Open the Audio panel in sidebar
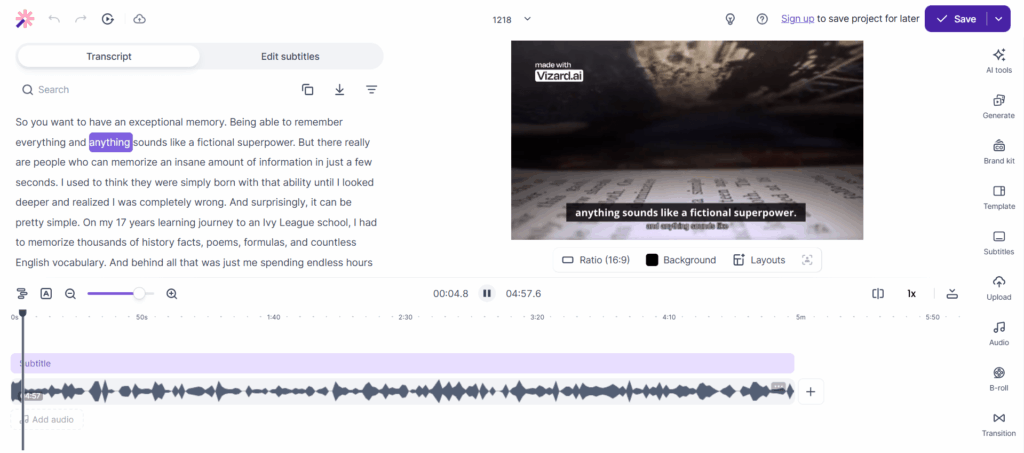The width and height of the screenshot is (1024, 453). click(999, 333)
